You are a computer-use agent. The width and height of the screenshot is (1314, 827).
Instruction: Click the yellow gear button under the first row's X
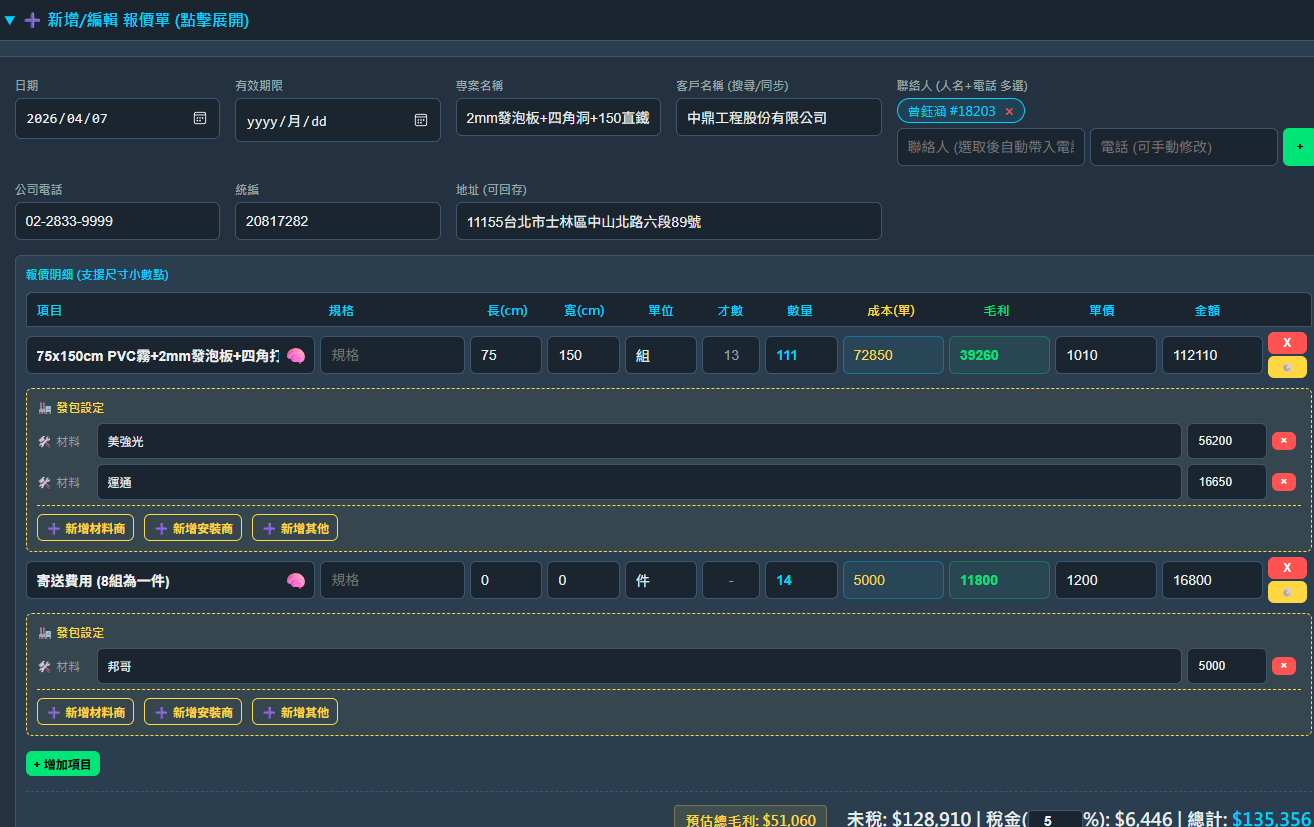pyautogui.click(x=1288, y=368)
